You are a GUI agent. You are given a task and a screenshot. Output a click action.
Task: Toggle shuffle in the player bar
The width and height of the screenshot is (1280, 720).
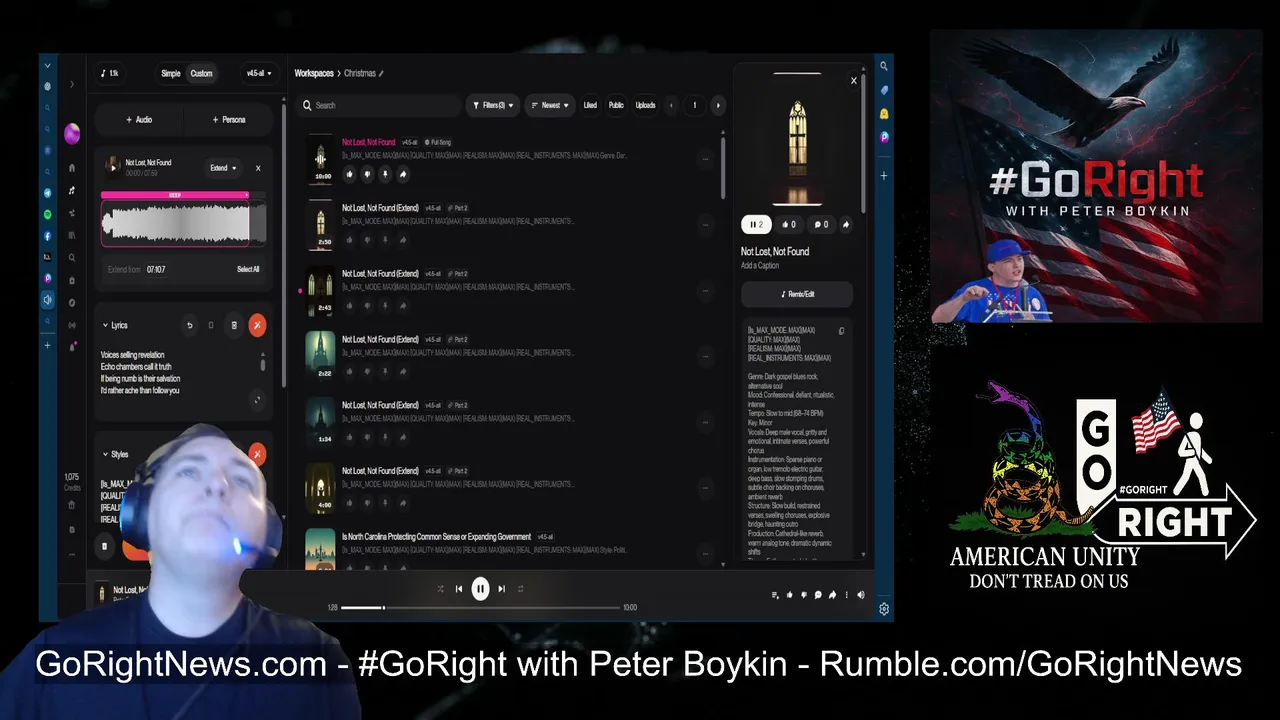click(x=440, y=589)
